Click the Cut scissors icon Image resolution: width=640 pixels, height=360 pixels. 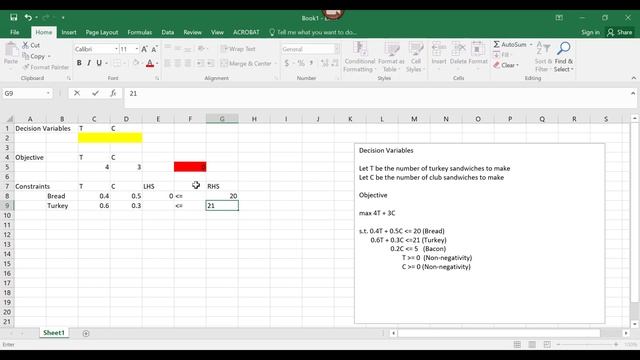pos(26,45)
